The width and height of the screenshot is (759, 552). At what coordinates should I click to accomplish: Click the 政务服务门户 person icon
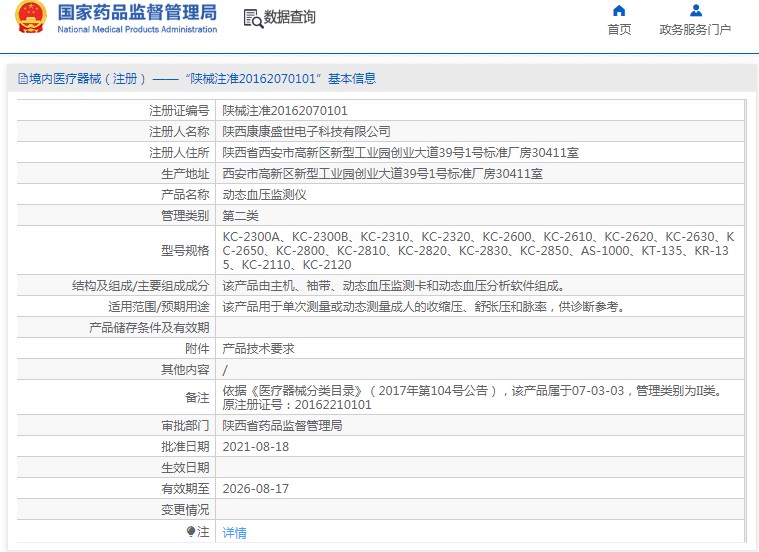pos(695,11)
